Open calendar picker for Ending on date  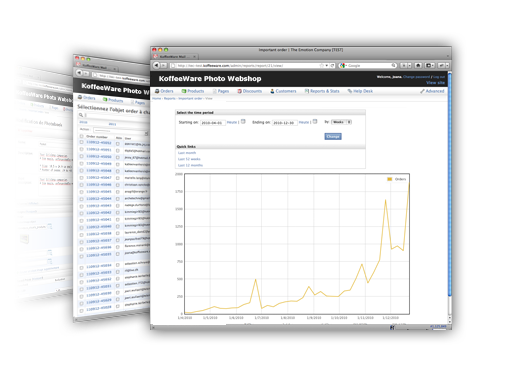(315, 122)
